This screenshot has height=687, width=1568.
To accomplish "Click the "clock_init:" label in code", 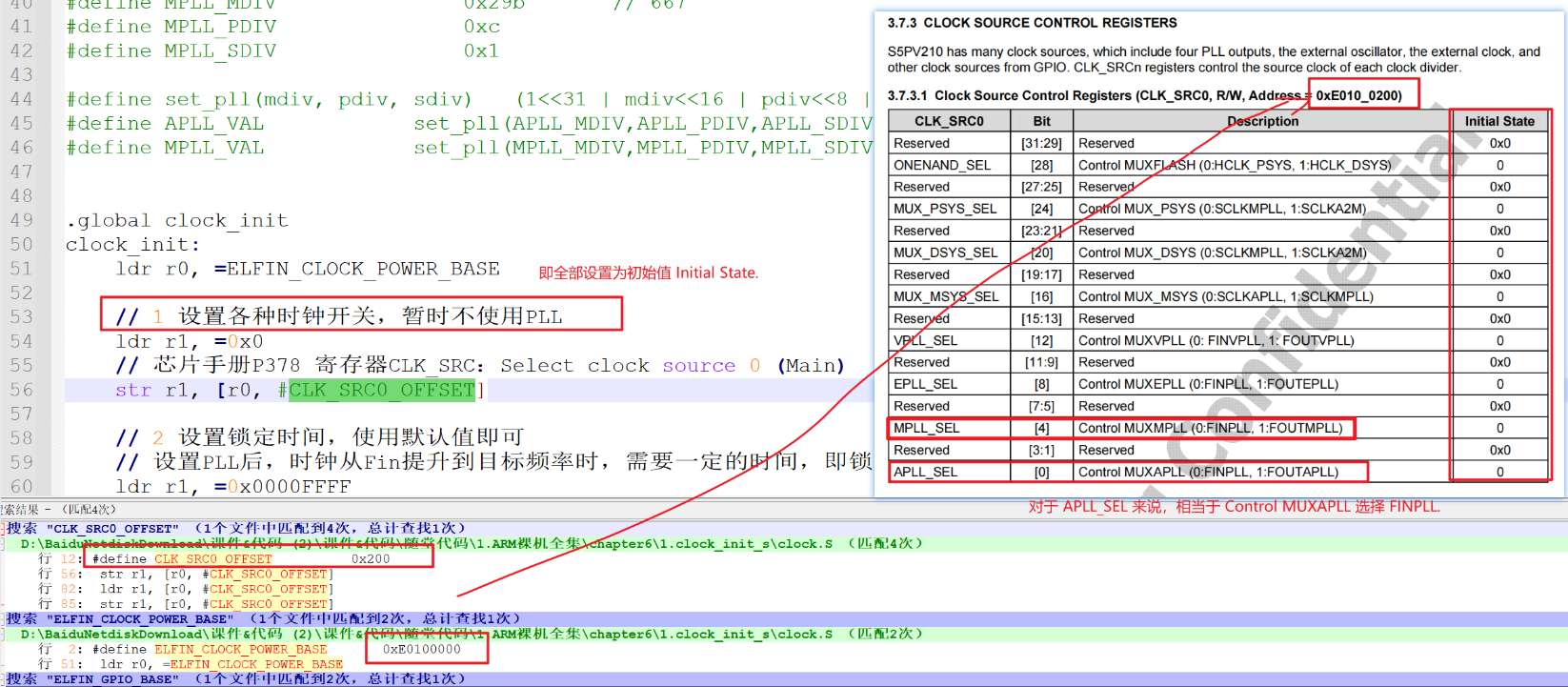I will point(132,245).
